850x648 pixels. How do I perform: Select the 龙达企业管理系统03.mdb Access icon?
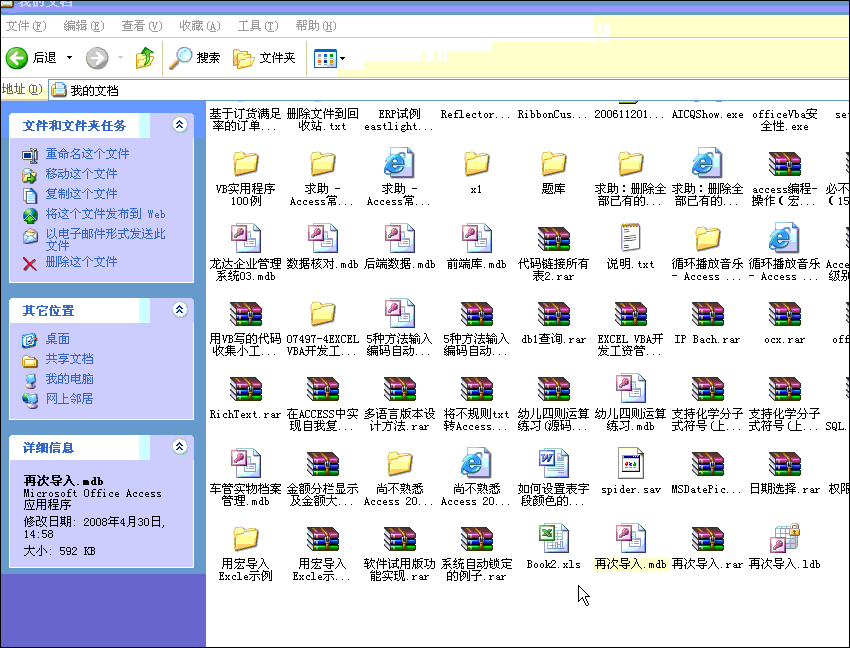246,238
